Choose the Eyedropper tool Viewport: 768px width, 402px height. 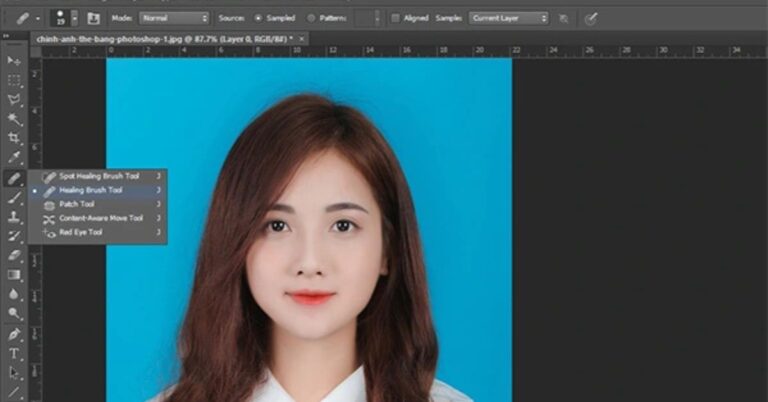(x=15, y=158)
